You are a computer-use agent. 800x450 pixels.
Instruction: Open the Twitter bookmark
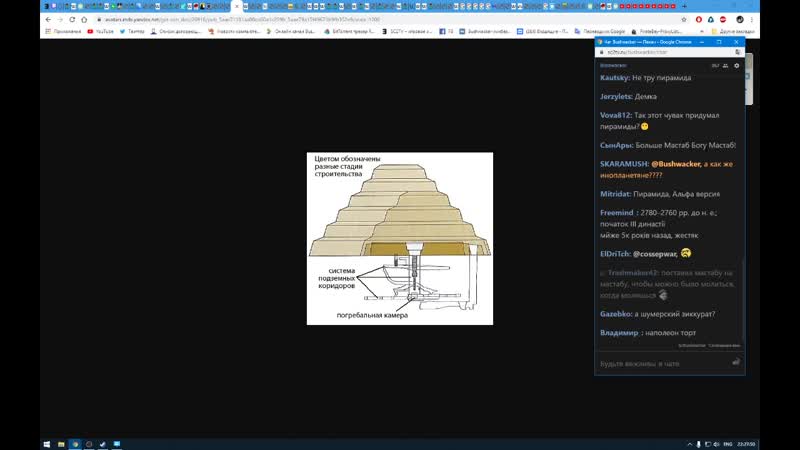click(x=135, y=31)
